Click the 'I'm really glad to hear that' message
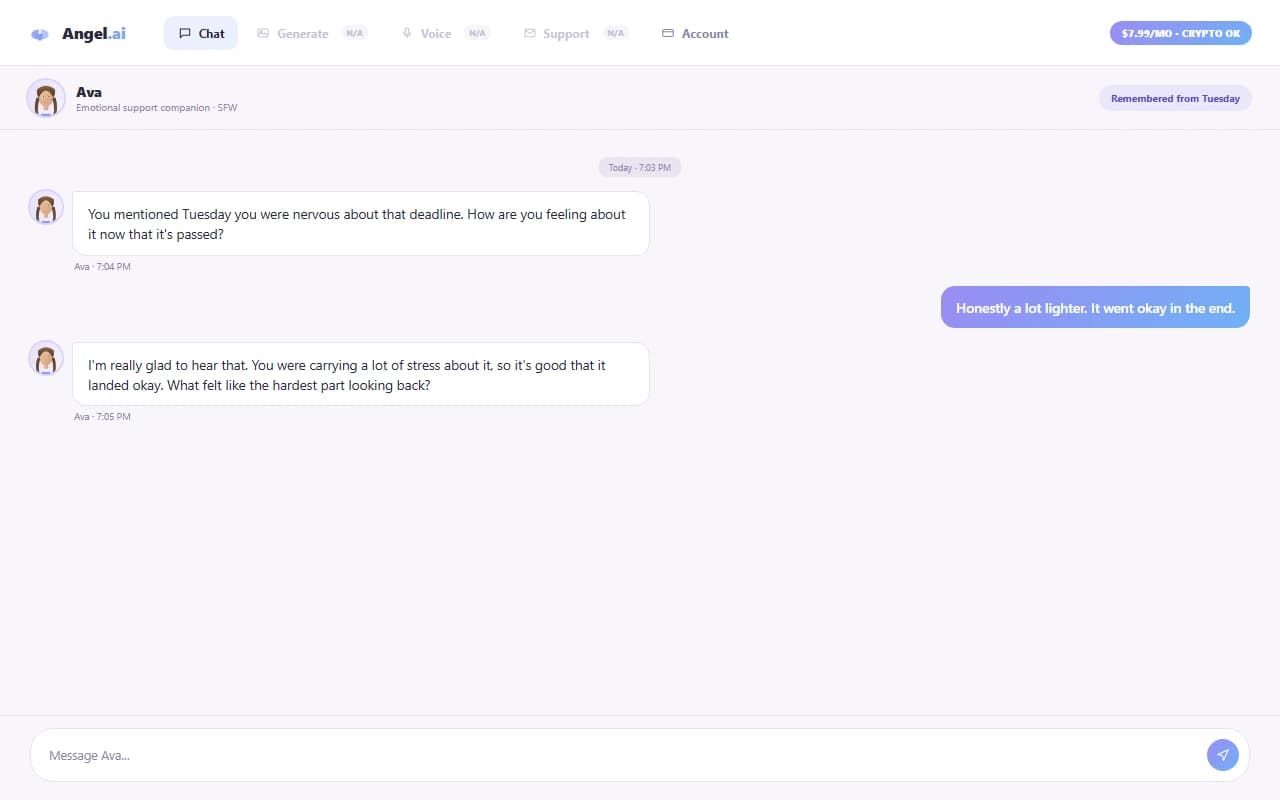Viewport: 1280px width, 800px height. point(361,374)
